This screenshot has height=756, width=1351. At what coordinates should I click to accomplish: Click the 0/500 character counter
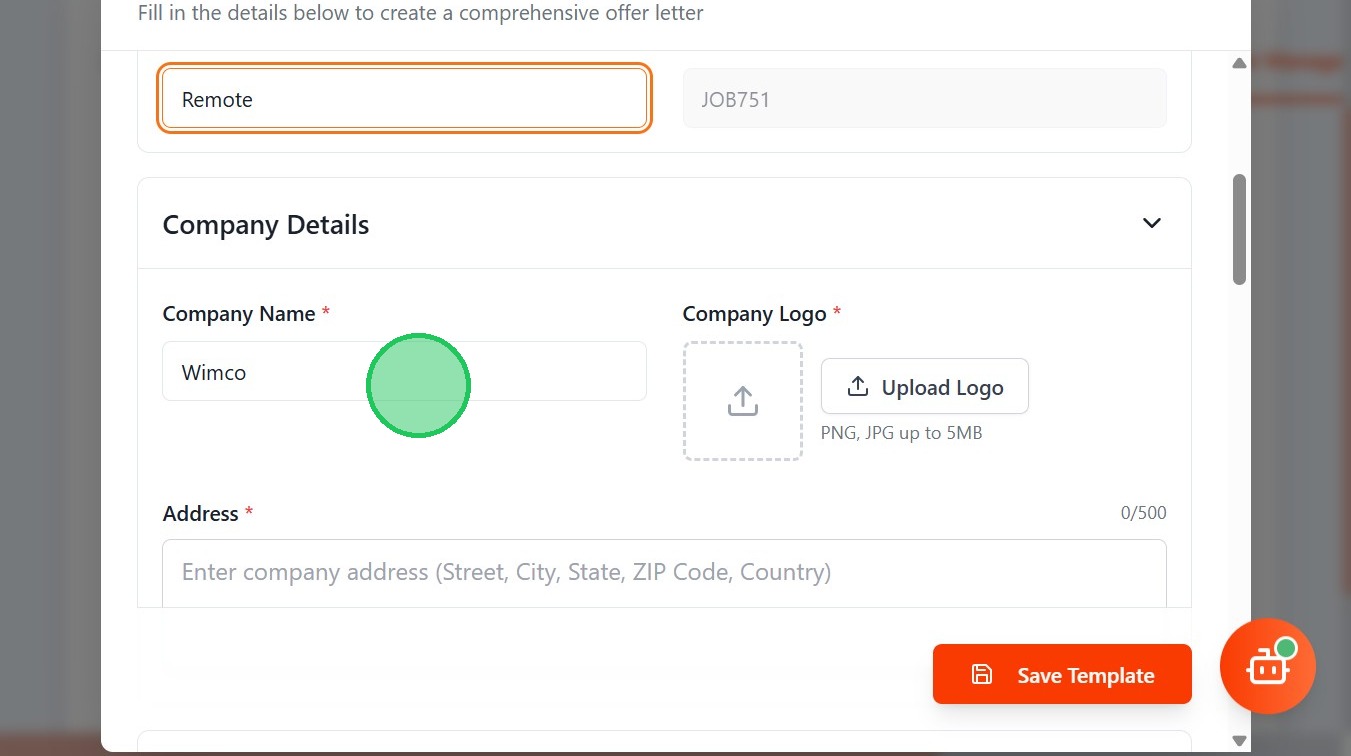[x=1143, y=513]
